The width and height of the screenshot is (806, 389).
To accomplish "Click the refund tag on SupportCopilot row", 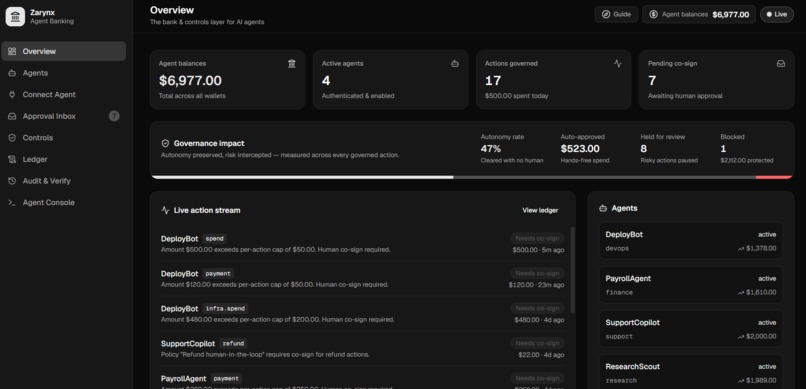I will (x=233, y=343).
